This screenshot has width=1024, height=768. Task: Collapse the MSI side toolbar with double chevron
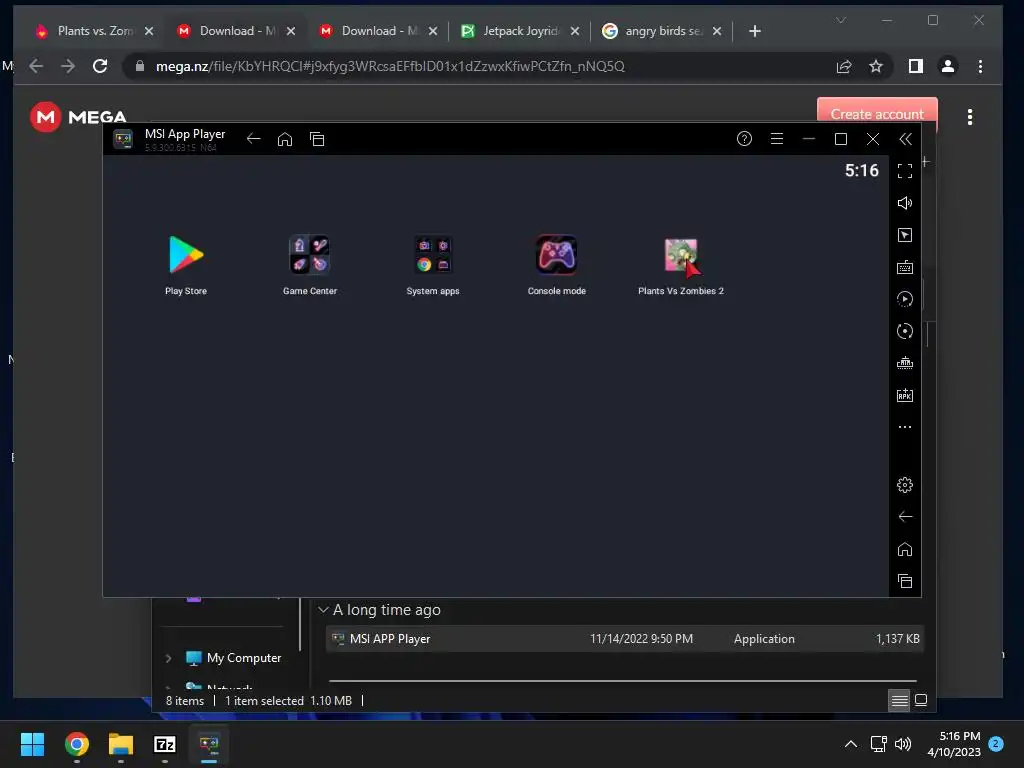coord(905,138)
